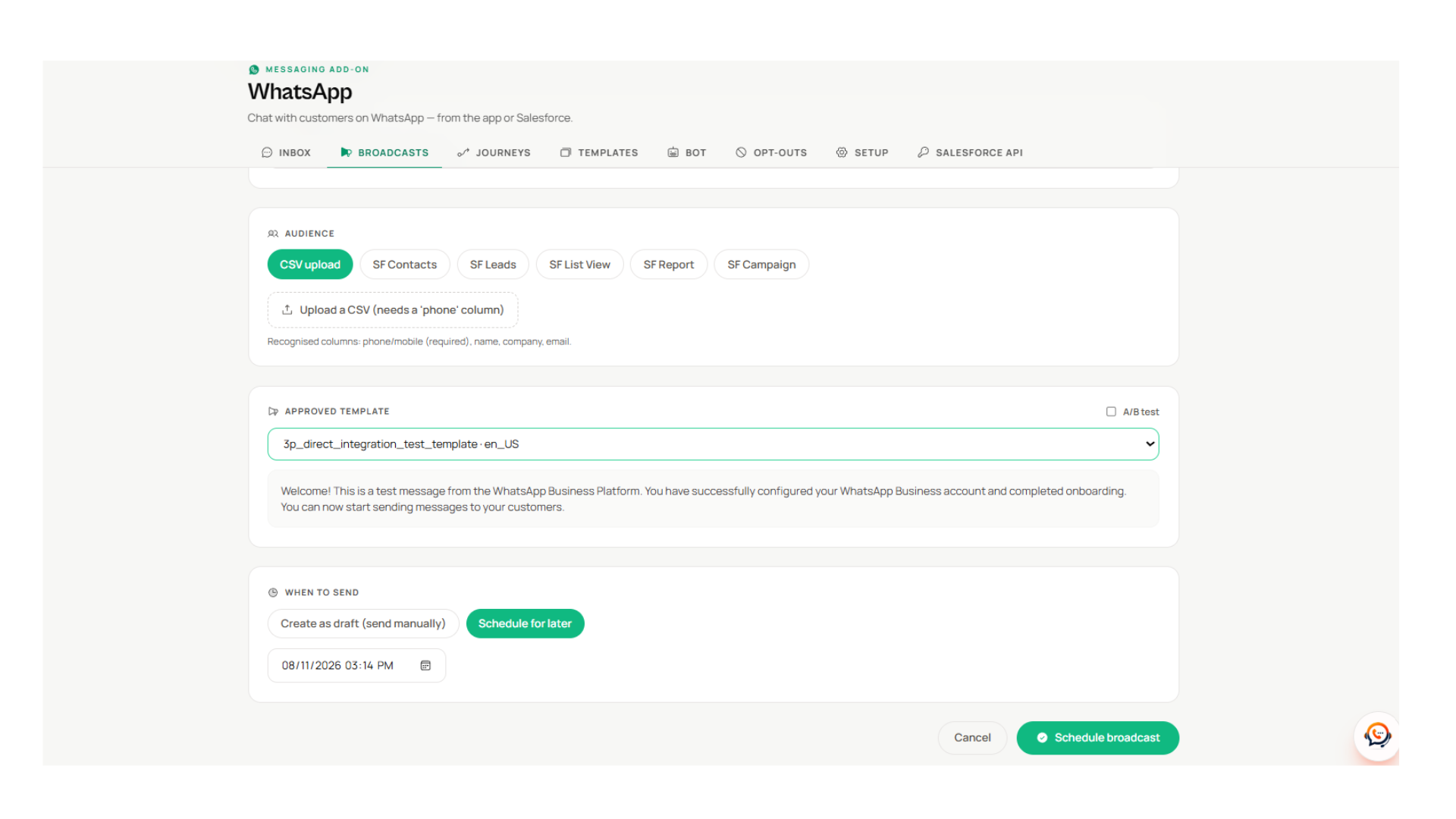Select SF Leads audience option
This screenshot has width=1456, height=819.
pos(493,265)
